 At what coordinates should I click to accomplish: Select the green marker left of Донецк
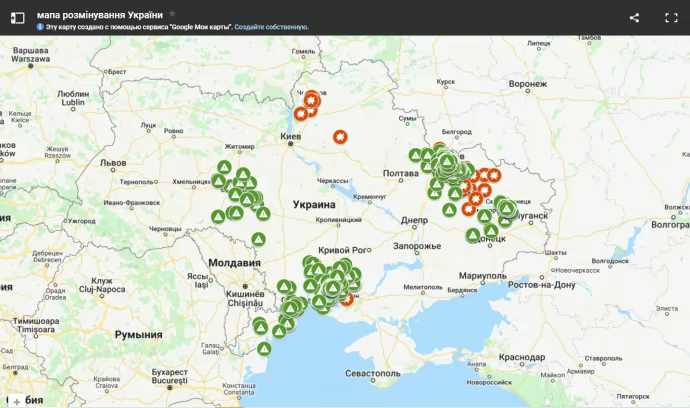click(473, 235)
